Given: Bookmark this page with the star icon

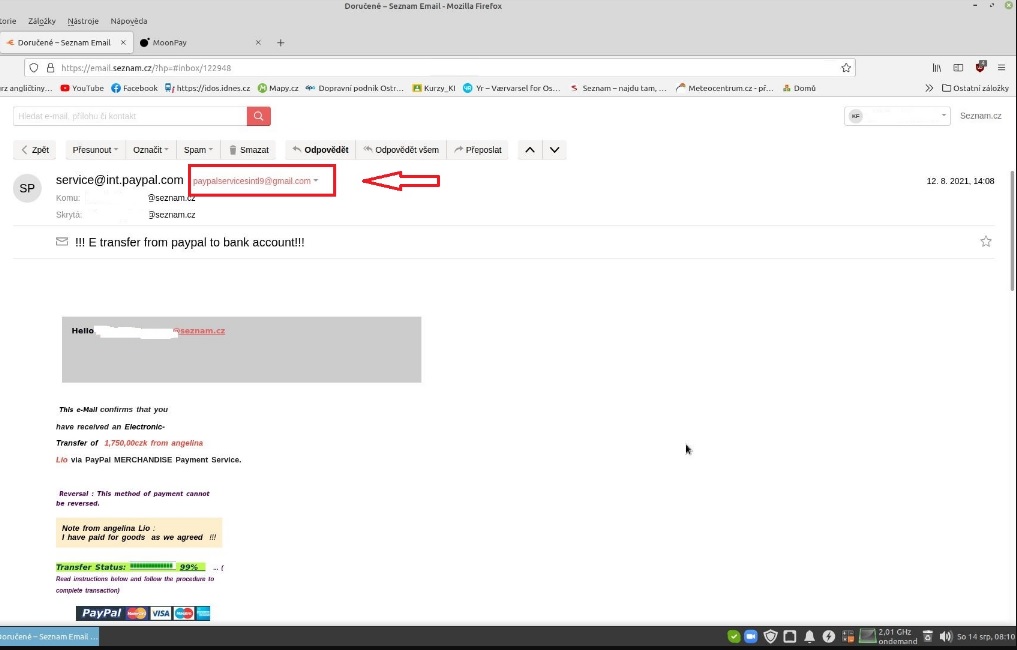Looking at the screenshot, I should pos(846,67).
